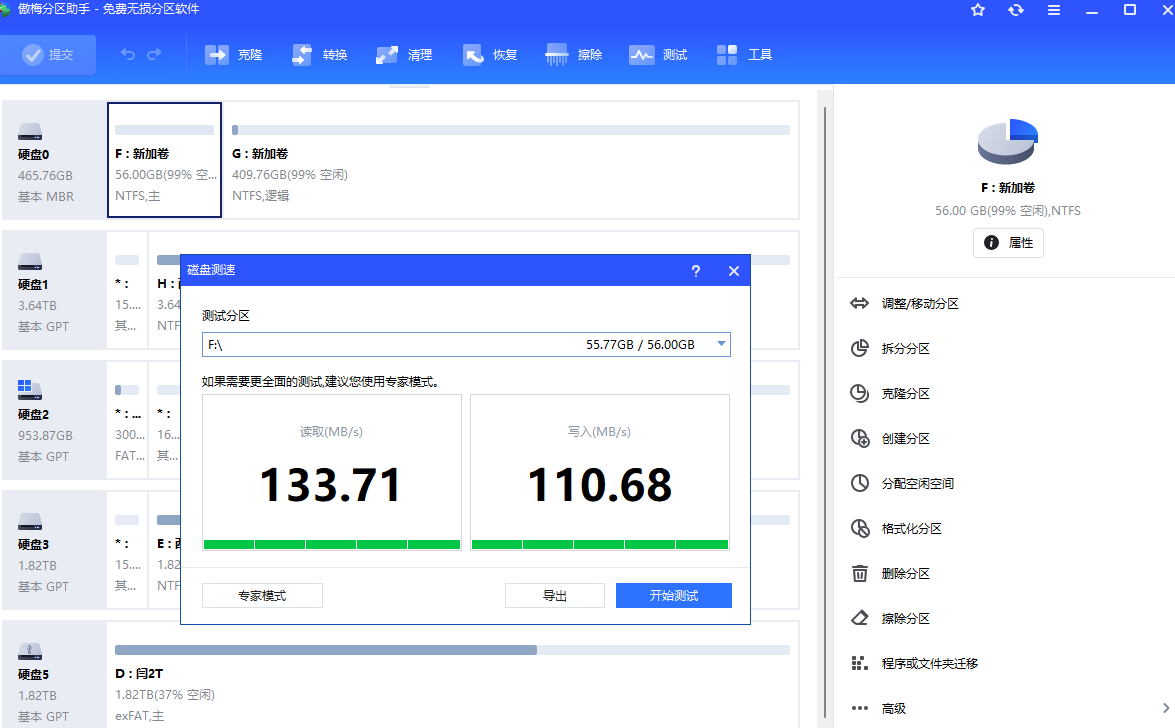Select the F: 新加卷 partition block

(164, 160)
